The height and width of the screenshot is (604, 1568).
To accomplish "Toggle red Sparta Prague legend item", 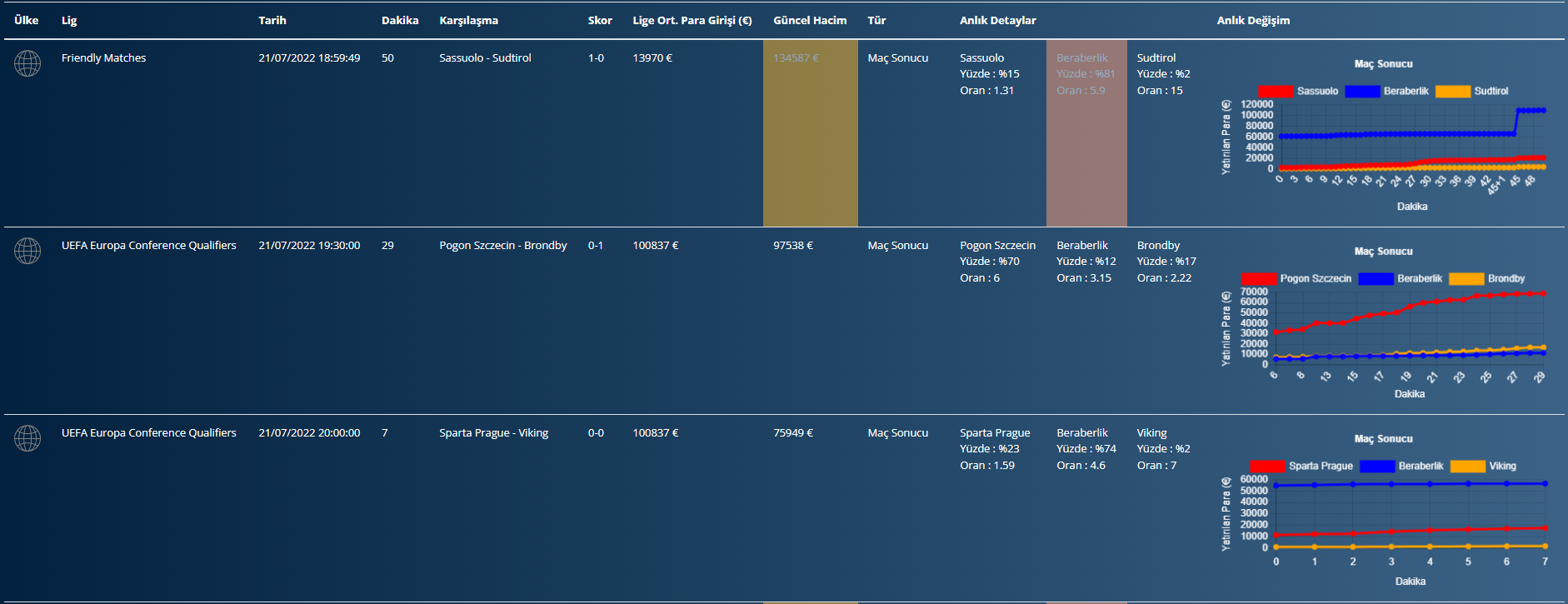I will coord(1267,467).
